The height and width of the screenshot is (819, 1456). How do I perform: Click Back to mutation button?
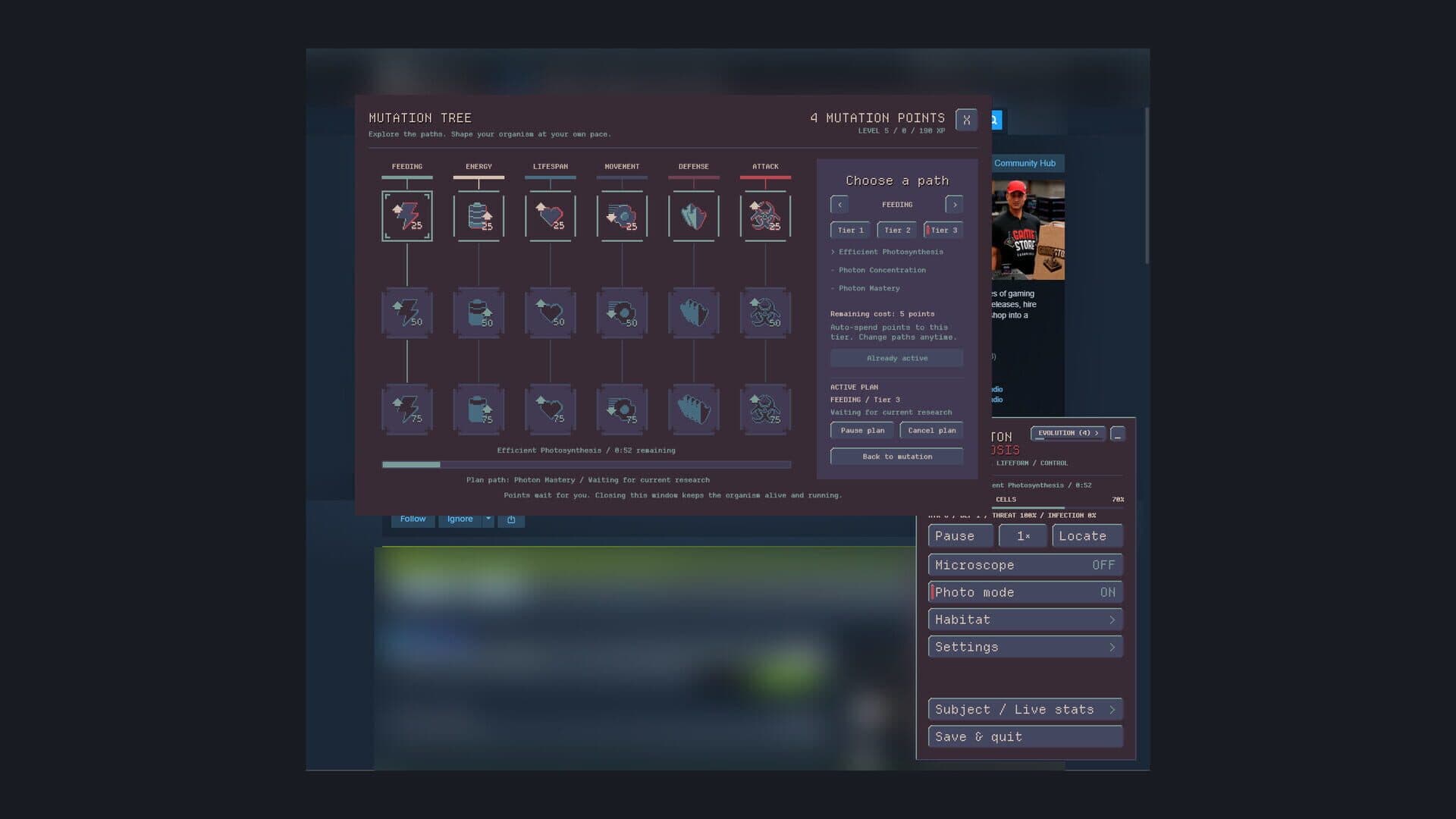point(897,457)
